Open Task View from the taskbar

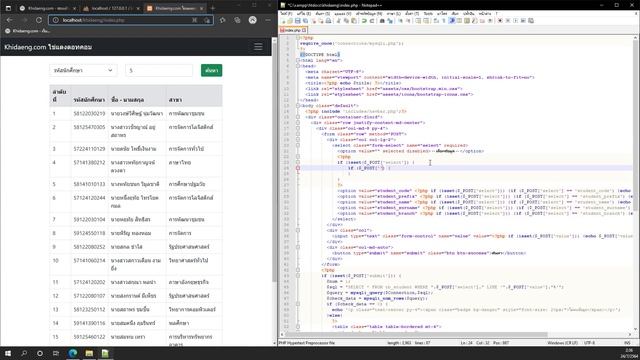56,353
